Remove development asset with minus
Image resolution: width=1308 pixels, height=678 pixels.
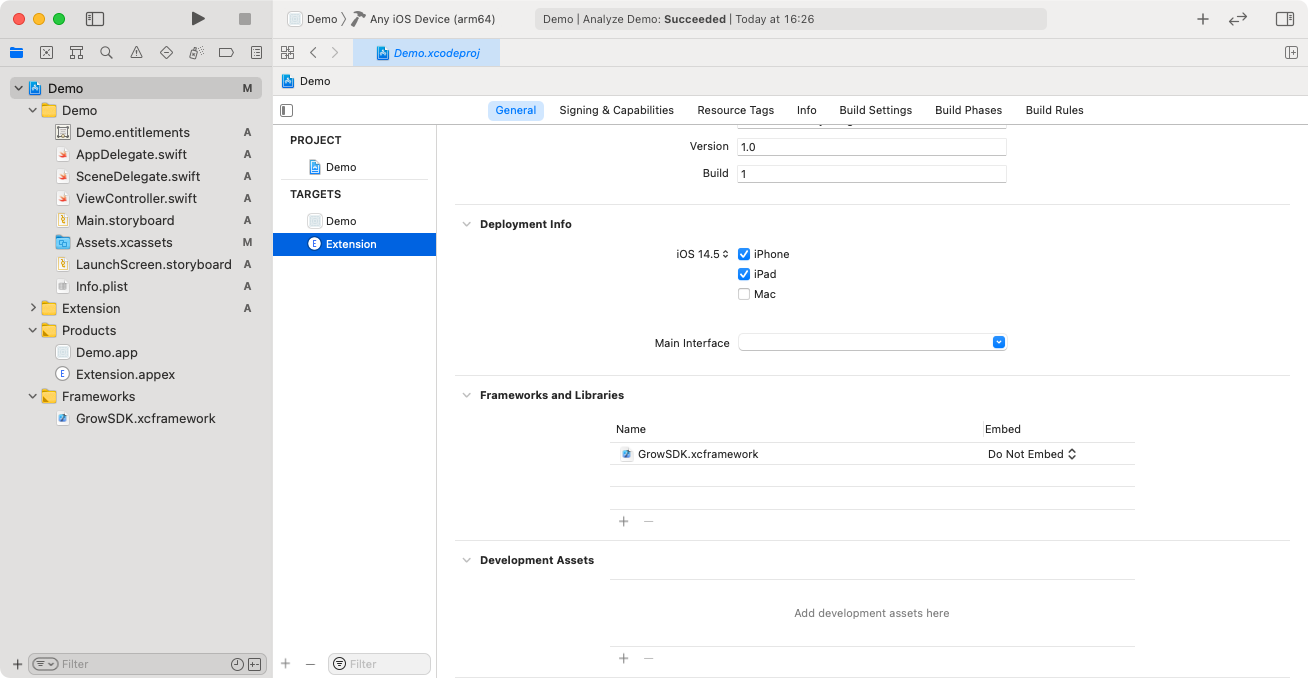(648, 659)
